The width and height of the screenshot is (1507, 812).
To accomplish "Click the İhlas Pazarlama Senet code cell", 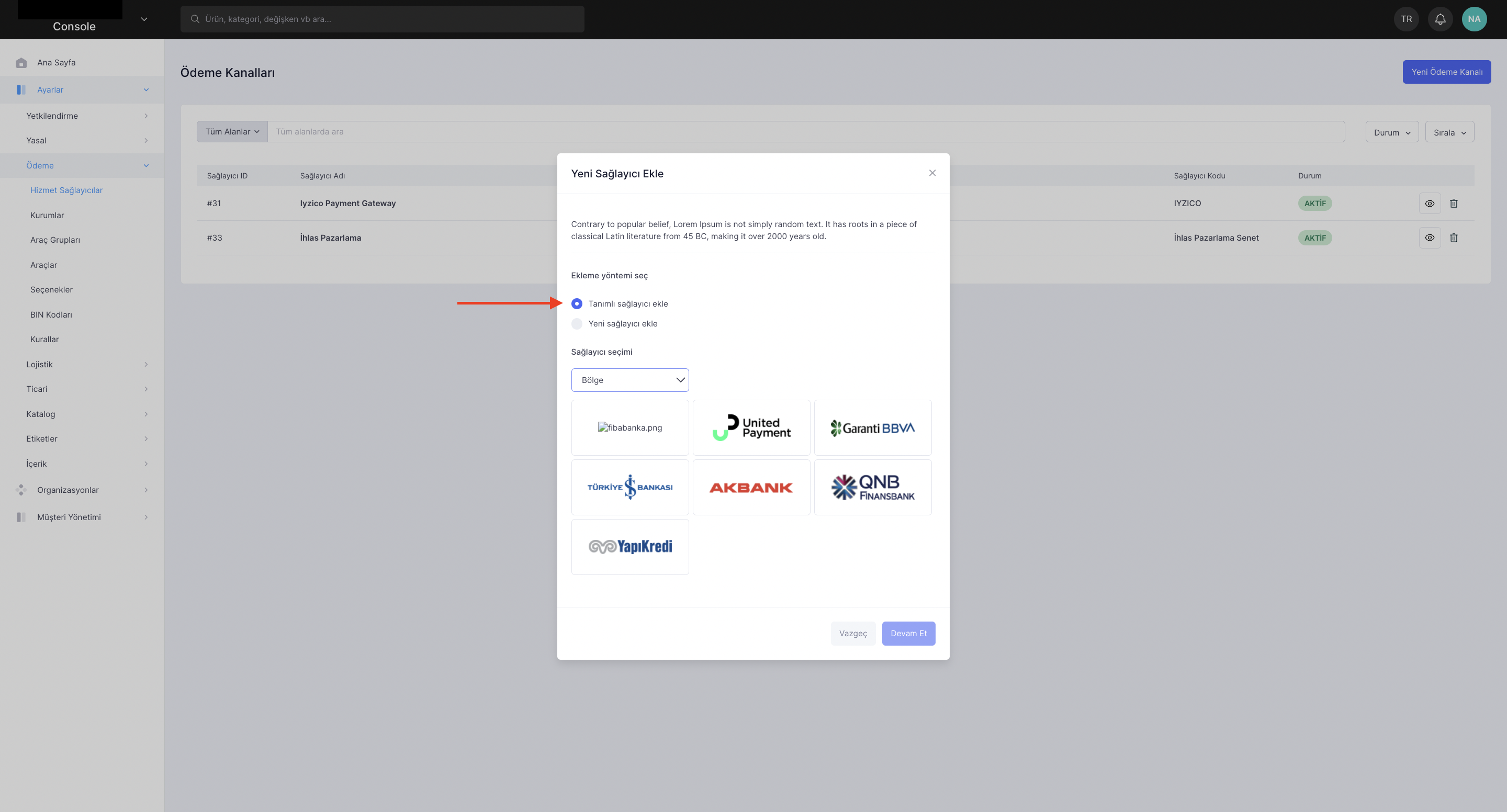I will pyautogui.click(x=1216, y=238).
